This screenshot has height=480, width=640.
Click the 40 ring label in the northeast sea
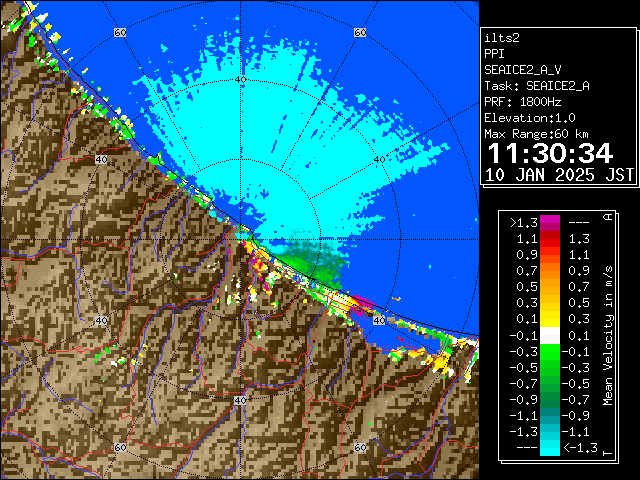tap(380, 160)
